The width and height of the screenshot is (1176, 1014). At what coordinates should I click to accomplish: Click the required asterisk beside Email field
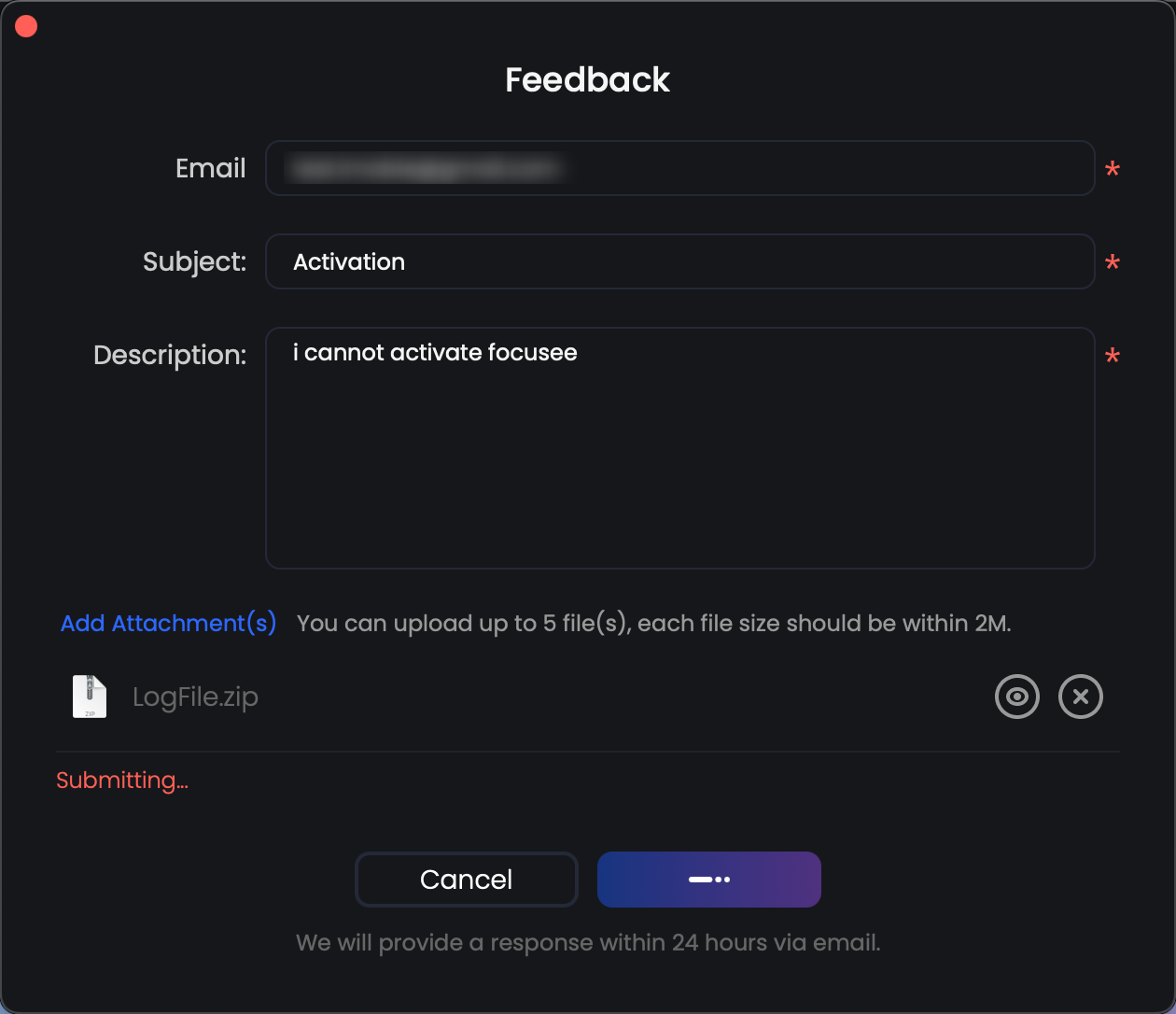pos(1112,170)
